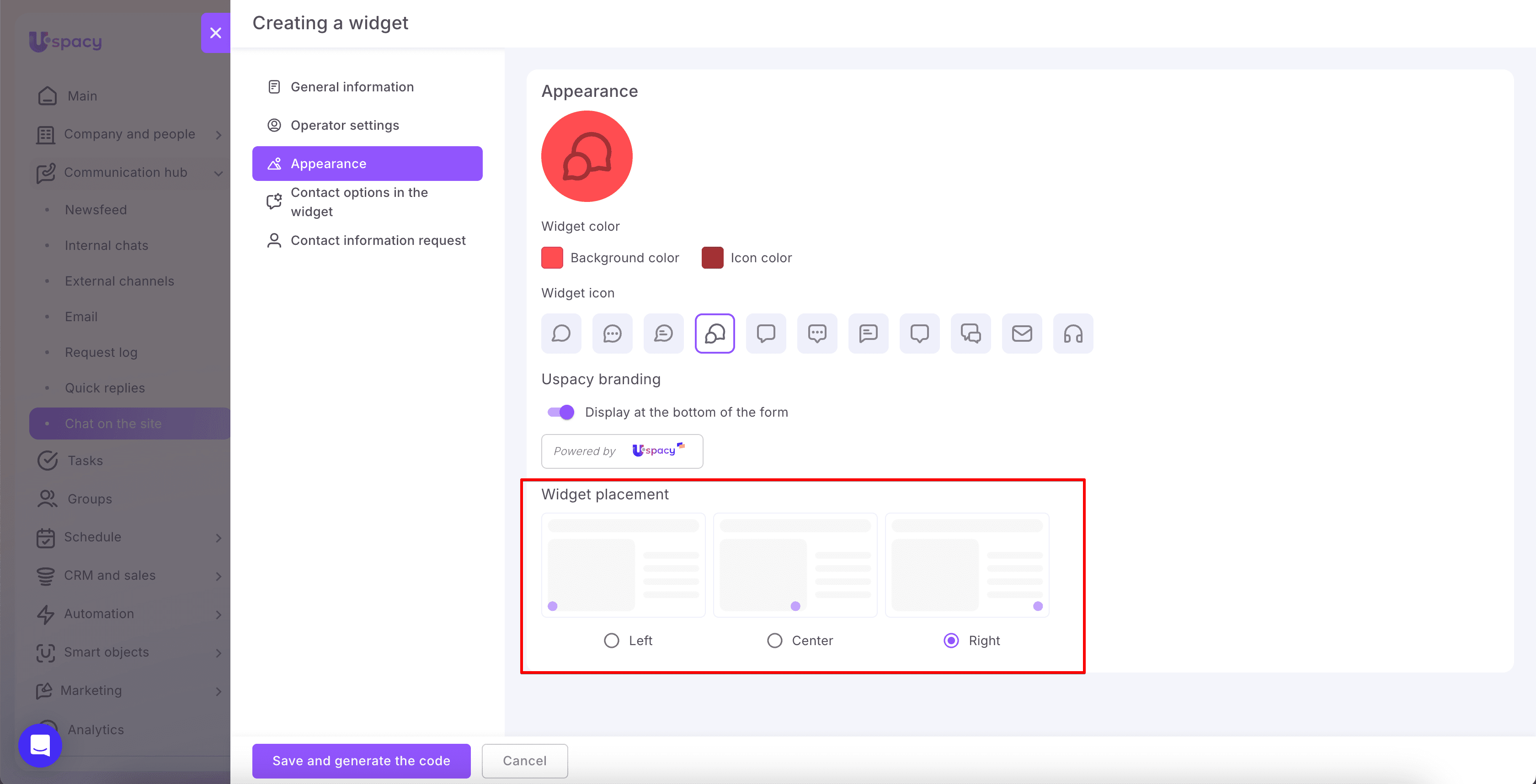This screenshot has width=1536, height=784.
Task: Open External channels in the sidebar
Action: (120, 281)
